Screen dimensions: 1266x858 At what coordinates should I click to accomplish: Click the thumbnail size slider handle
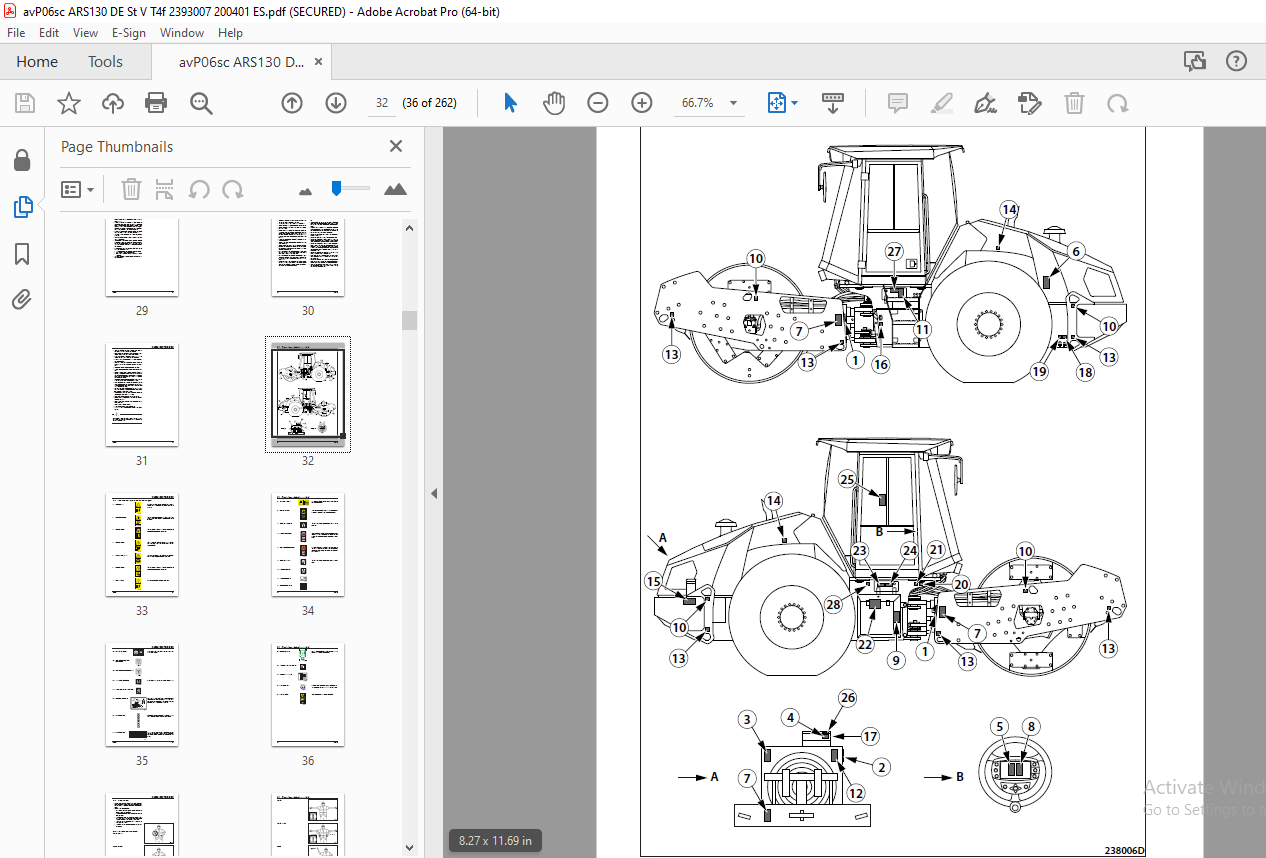click(x=337, y=187)
